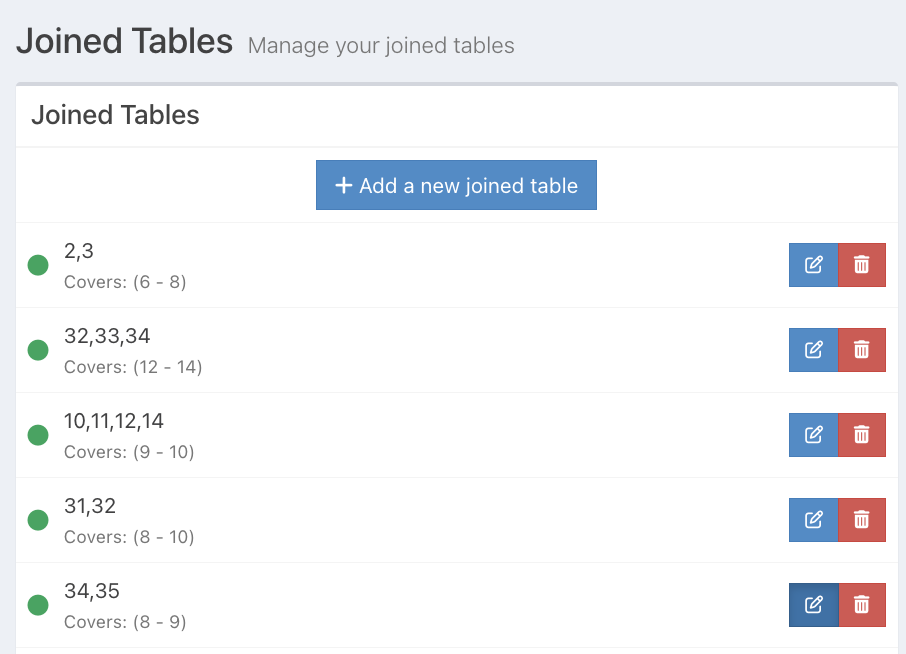
Task: Click the Joined Tables panel header
Action: pyautogui.click(x=116, y=115)
